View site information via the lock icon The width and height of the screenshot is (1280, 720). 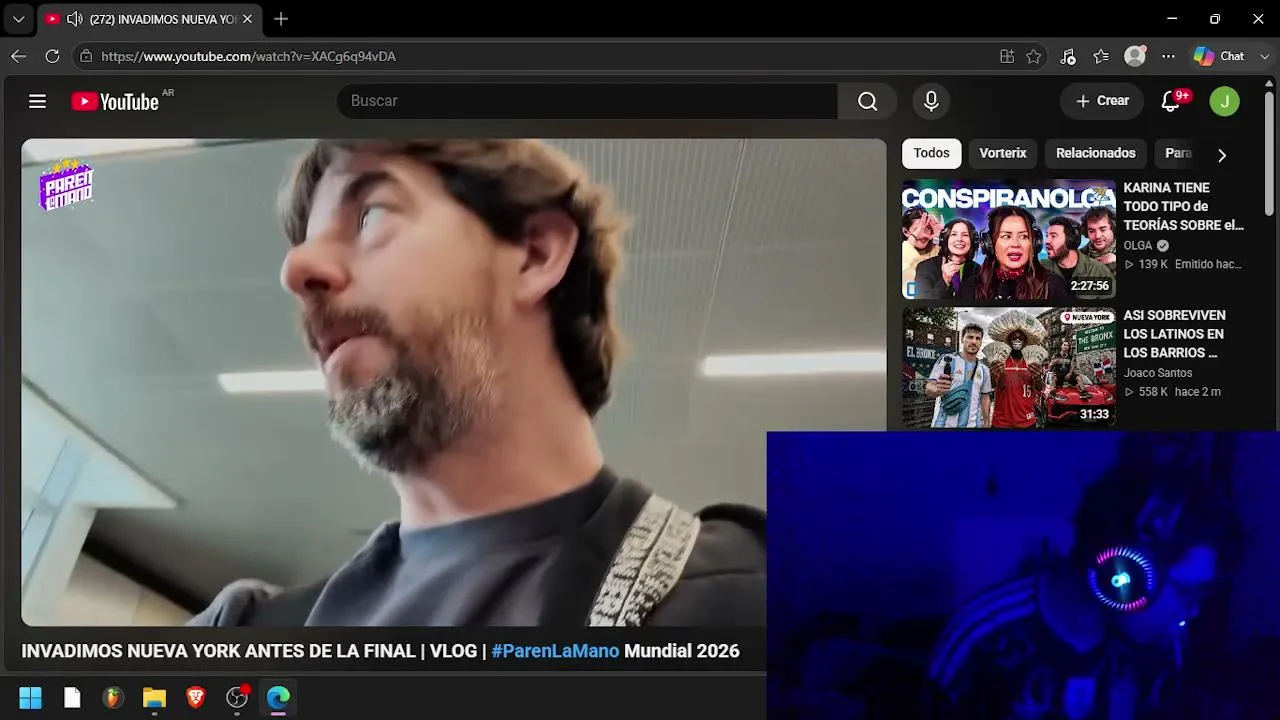coord(86,56)
